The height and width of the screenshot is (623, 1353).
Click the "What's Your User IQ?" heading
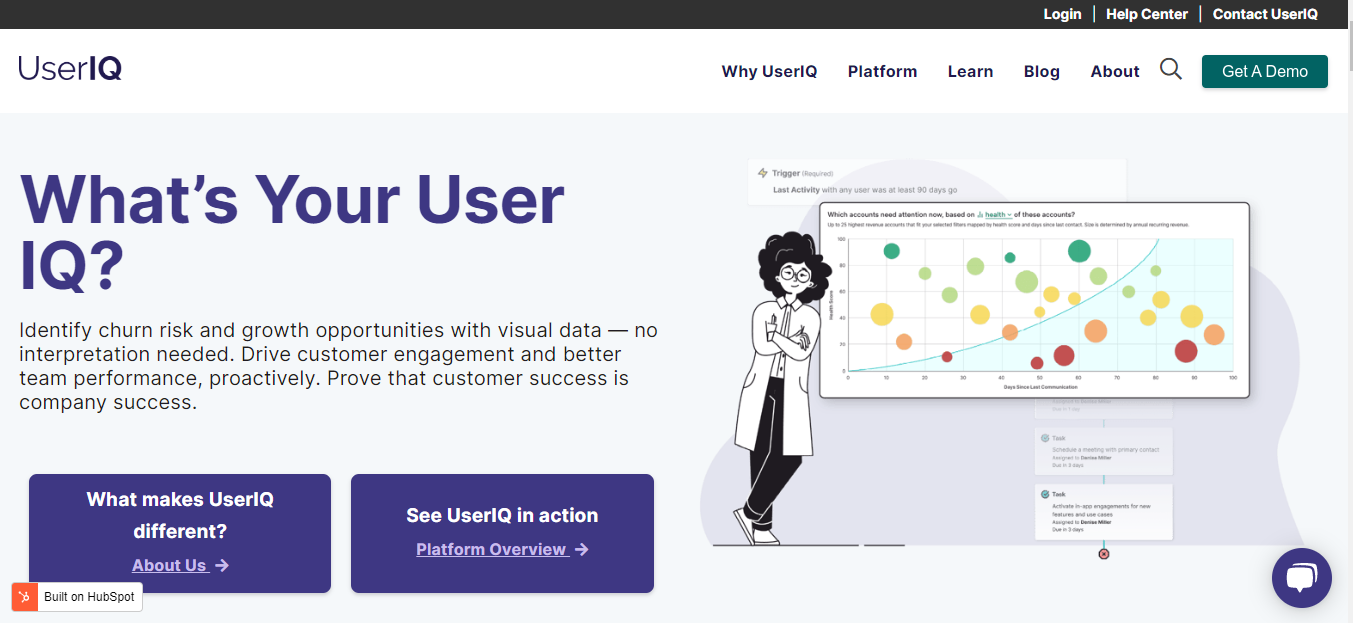coord(292,232)
